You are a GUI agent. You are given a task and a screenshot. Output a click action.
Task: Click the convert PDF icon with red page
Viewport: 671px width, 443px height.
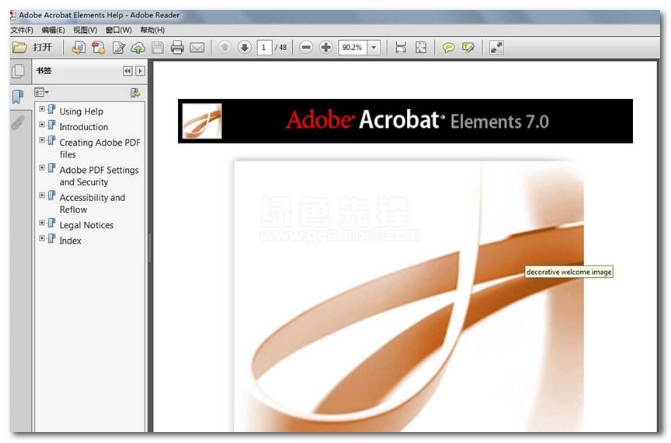point(98,48)
